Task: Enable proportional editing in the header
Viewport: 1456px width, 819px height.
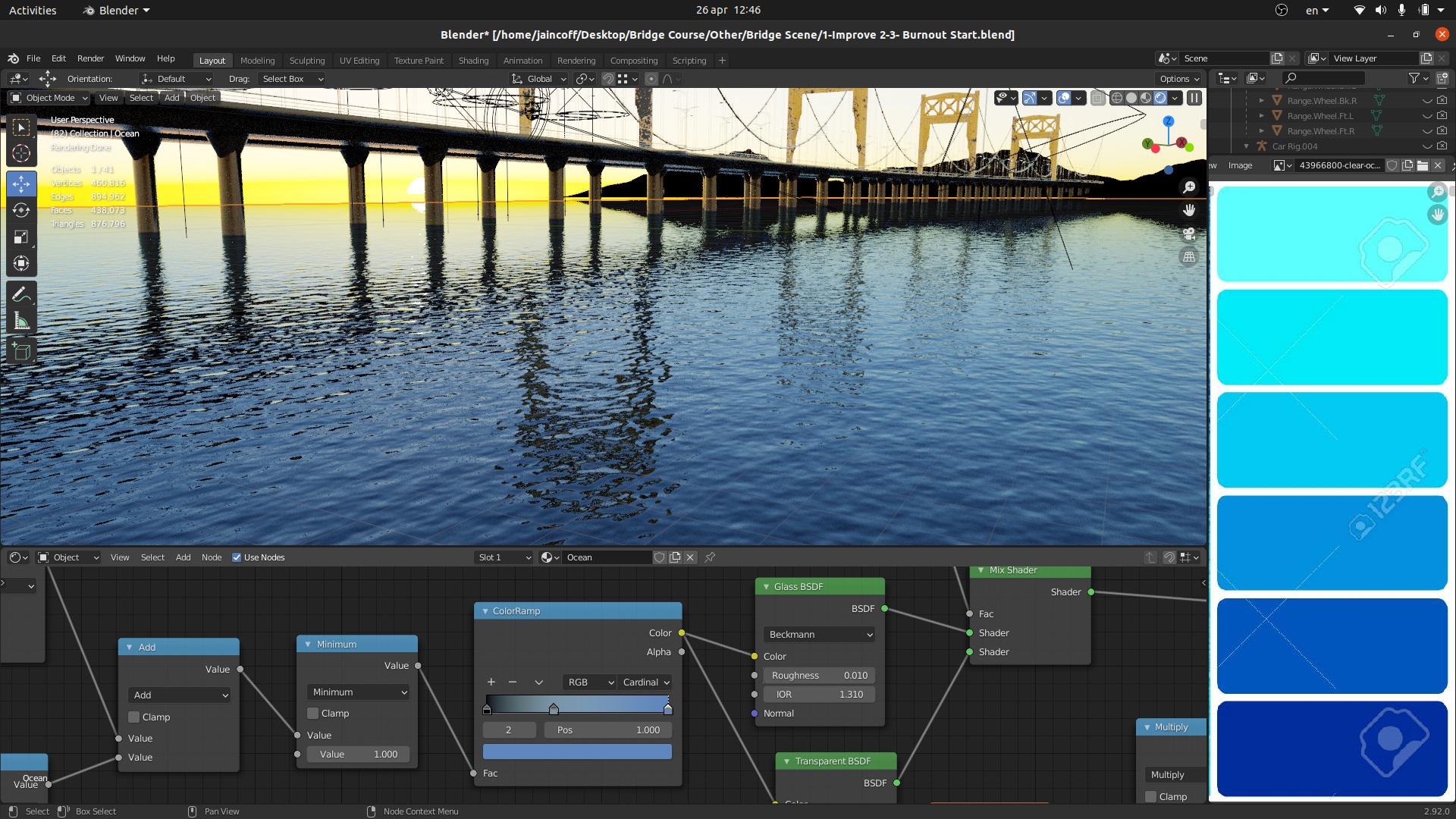Action: point(651,79)
